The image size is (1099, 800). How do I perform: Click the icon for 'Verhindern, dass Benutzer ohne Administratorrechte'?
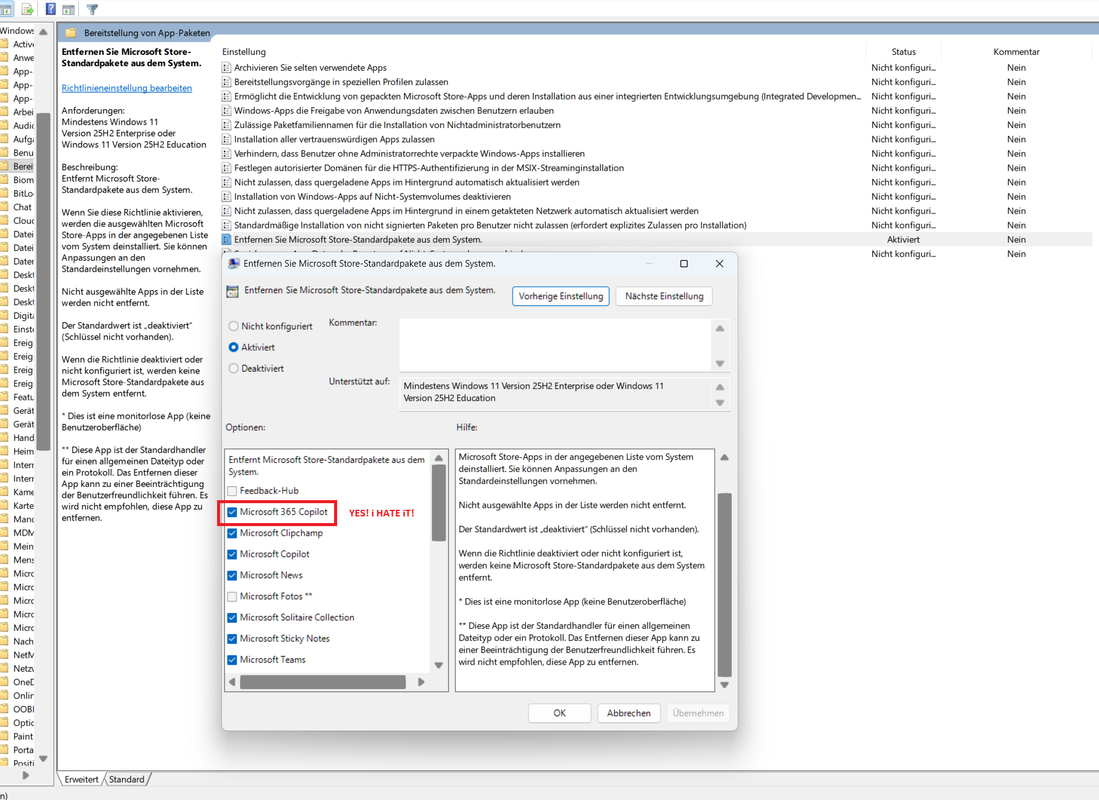coord(226,154)
